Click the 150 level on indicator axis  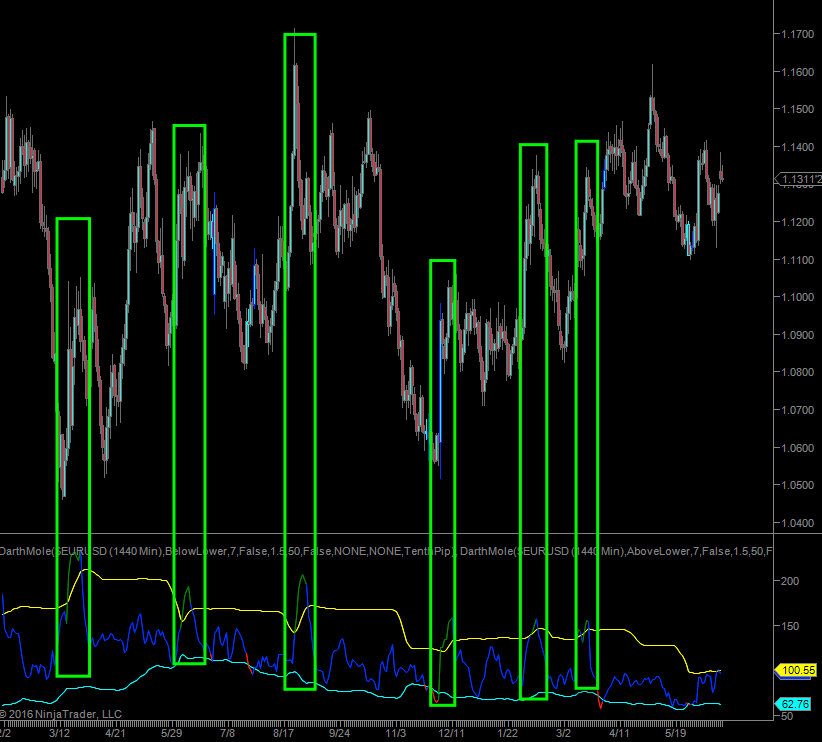click(x=790, y=626)
